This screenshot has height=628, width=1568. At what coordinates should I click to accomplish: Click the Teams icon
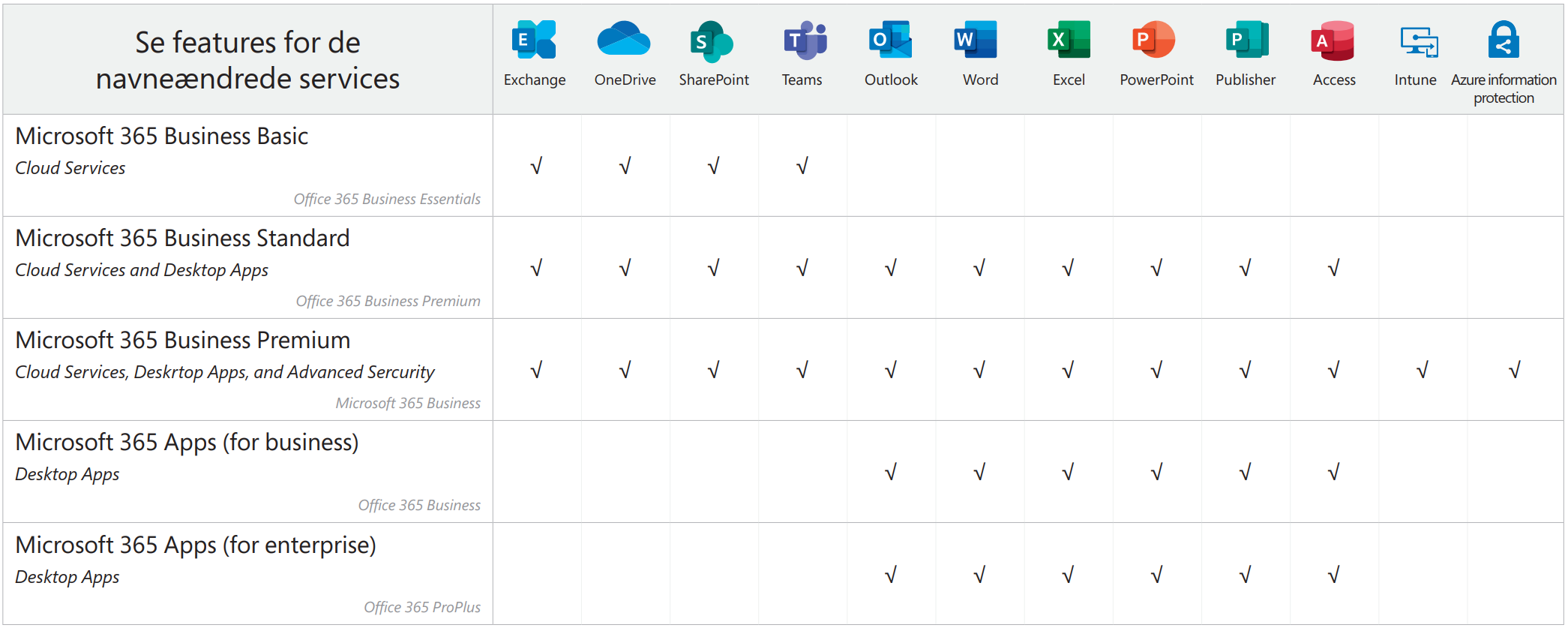click(804, 40)
